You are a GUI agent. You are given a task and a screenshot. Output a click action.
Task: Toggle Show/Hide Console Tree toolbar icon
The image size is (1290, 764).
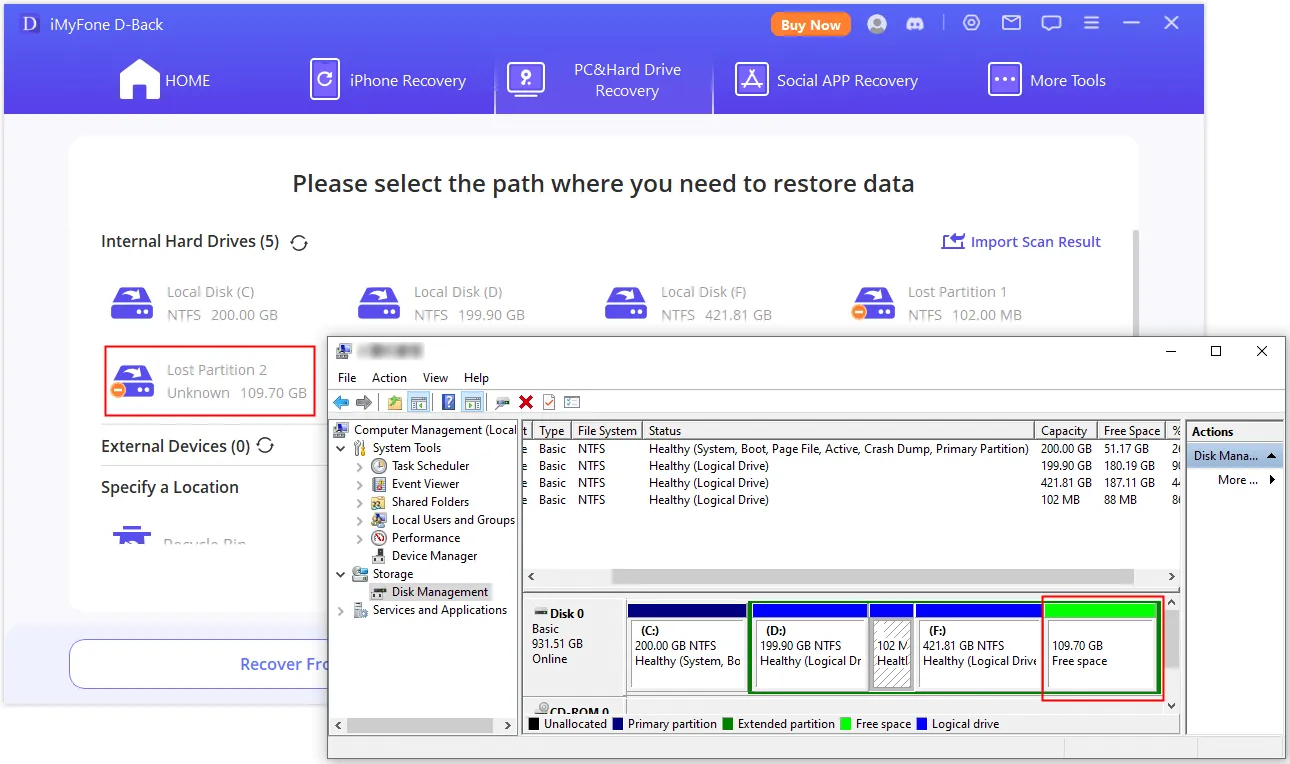(x=418, y=402)
